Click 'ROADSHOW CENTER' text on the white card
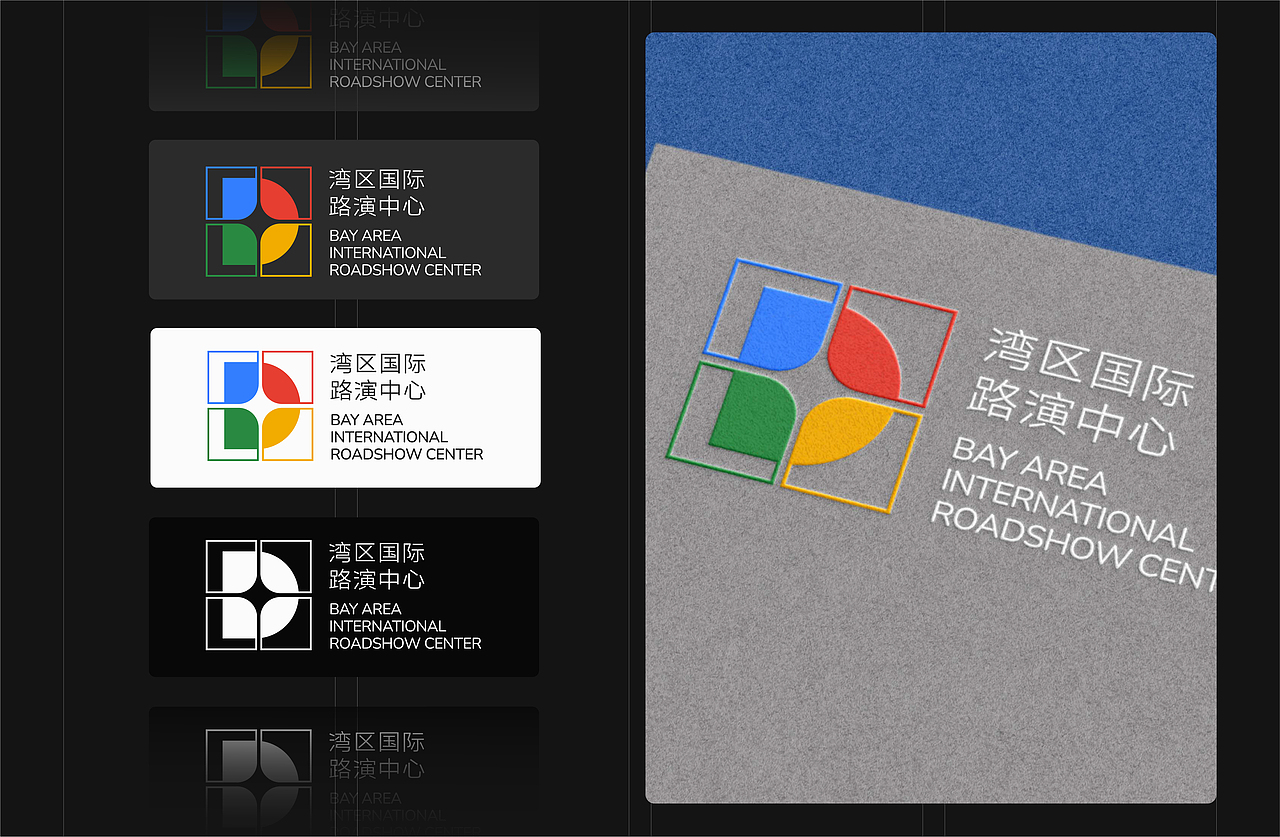Screen dimensions: 1280x837 pos(407,454)
